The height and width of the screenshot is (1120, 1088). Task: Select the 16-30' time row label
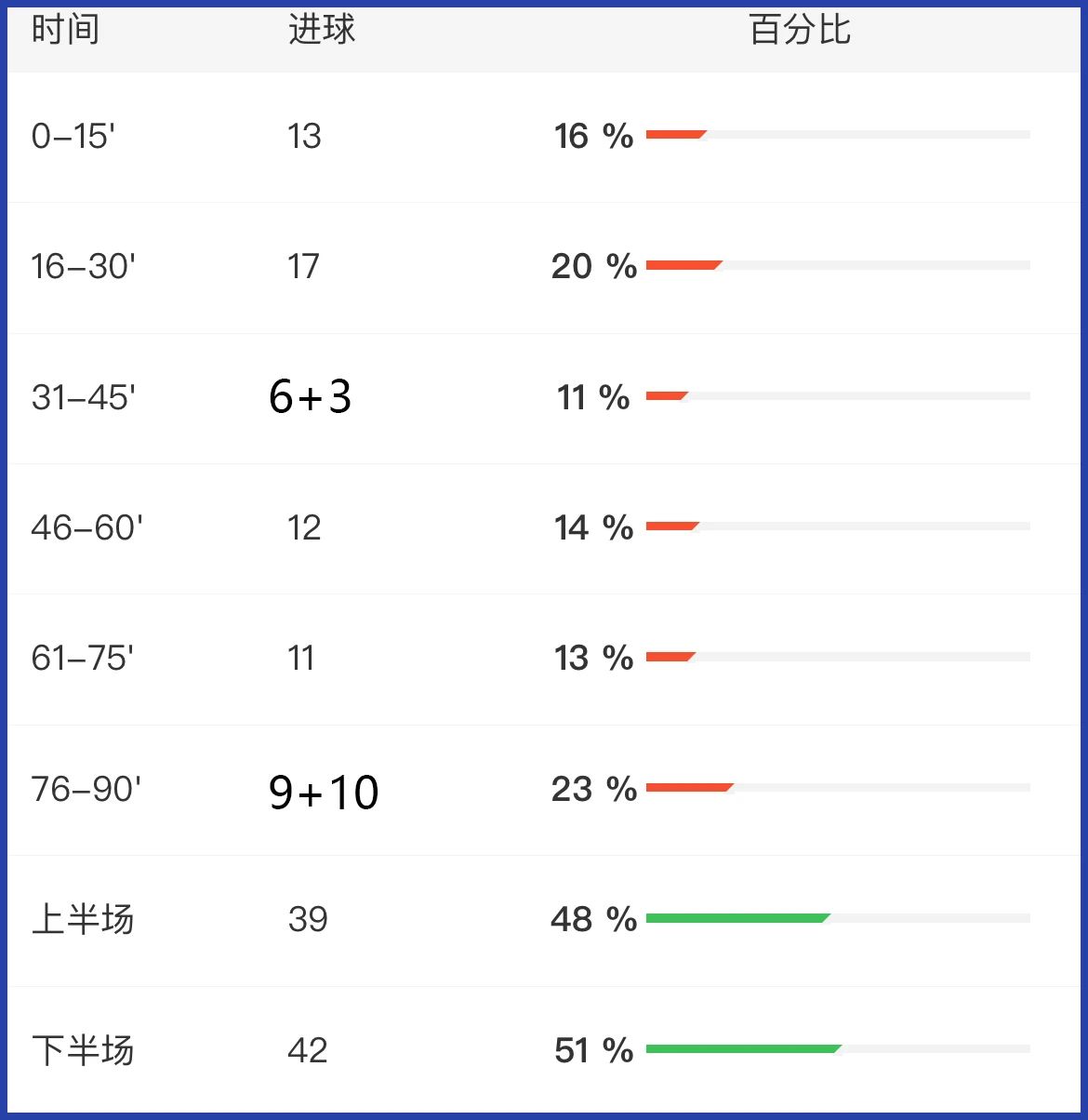click(84, 267)
